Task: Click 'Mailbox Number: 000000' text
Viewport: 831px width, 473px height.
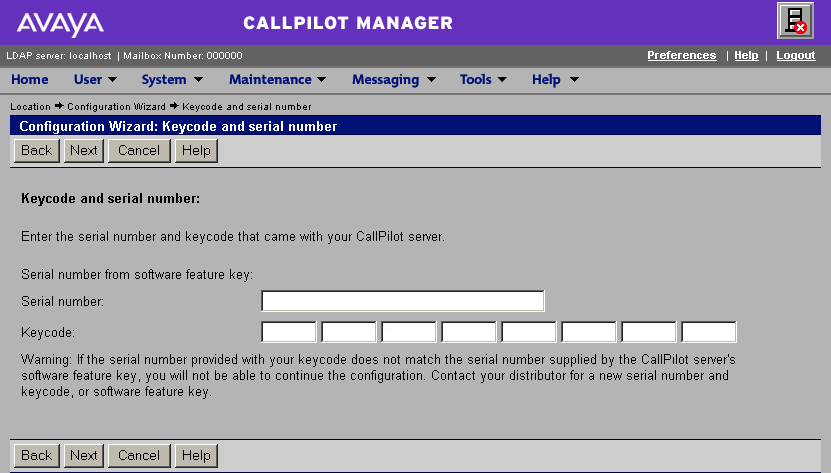Action: tap(183, 56)
